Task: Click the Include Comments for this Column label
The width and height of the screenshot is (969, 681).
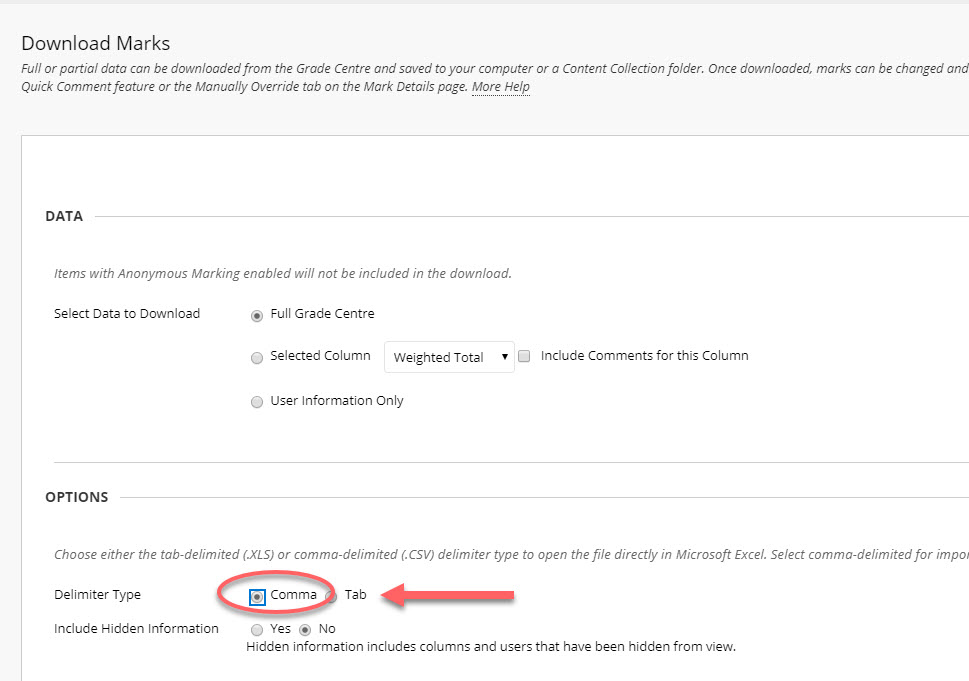Action: coord(644,356)
